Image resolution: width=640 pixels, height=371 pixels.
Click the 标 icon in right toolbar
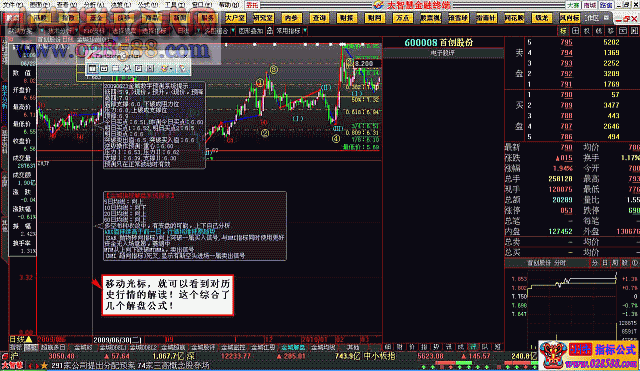tap(563, 31)
